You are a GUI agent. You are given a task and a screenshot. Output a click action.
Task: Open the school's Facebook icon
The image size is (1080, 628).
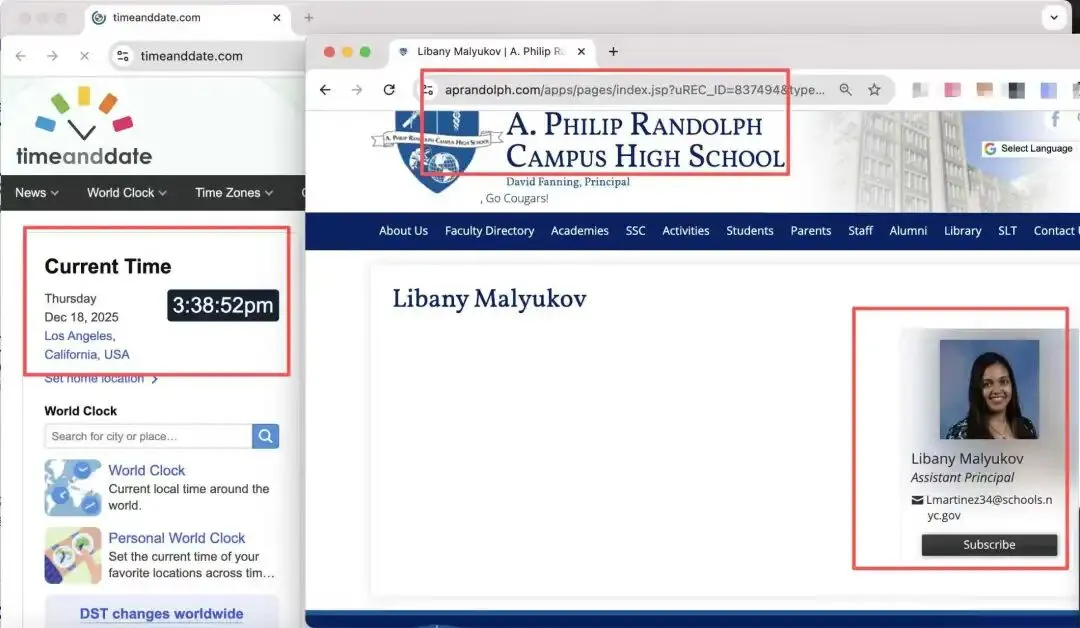click(1055, 120)
